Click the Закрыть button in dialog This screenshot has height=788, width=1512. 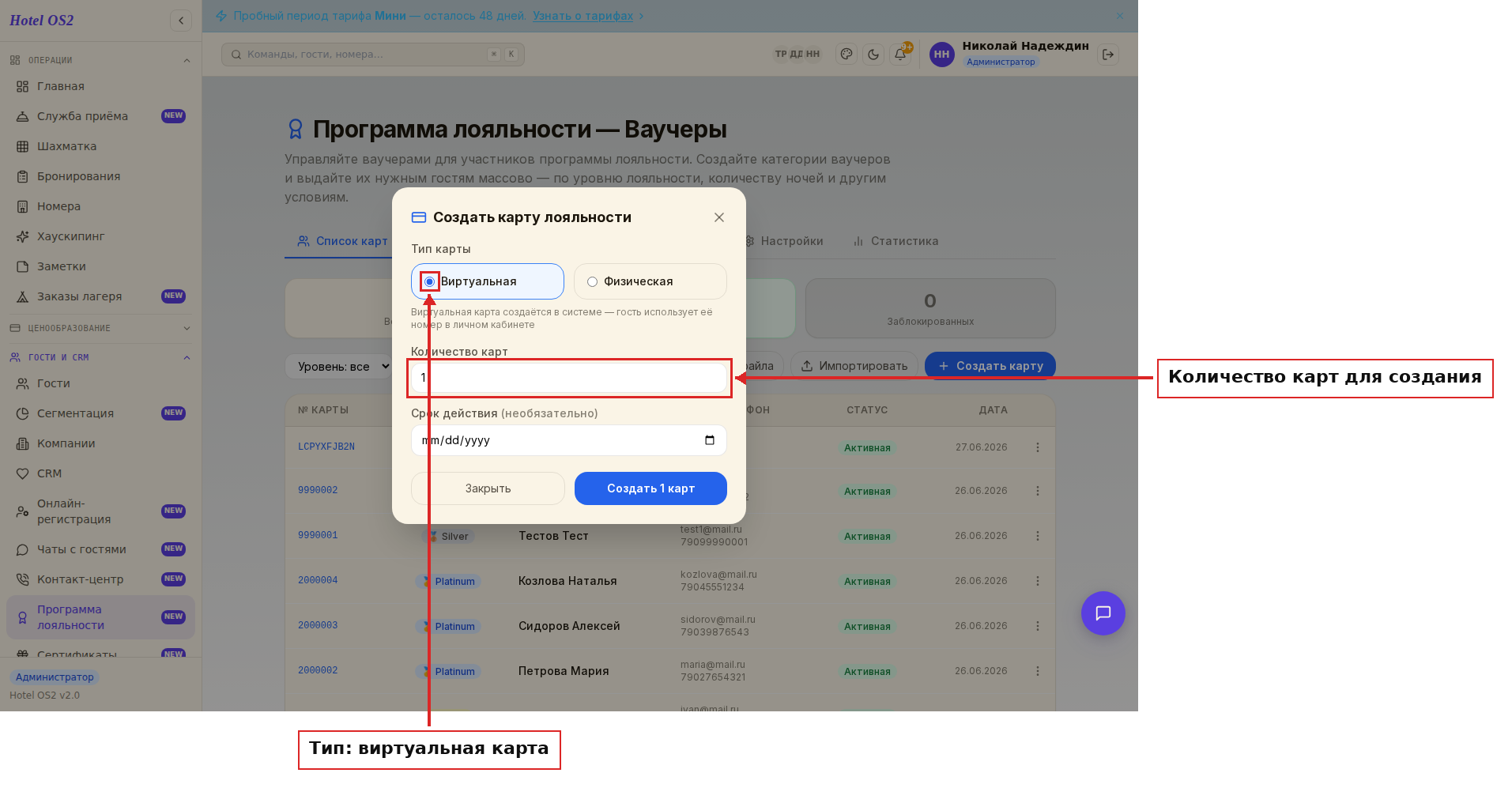[x=488, y=488]
